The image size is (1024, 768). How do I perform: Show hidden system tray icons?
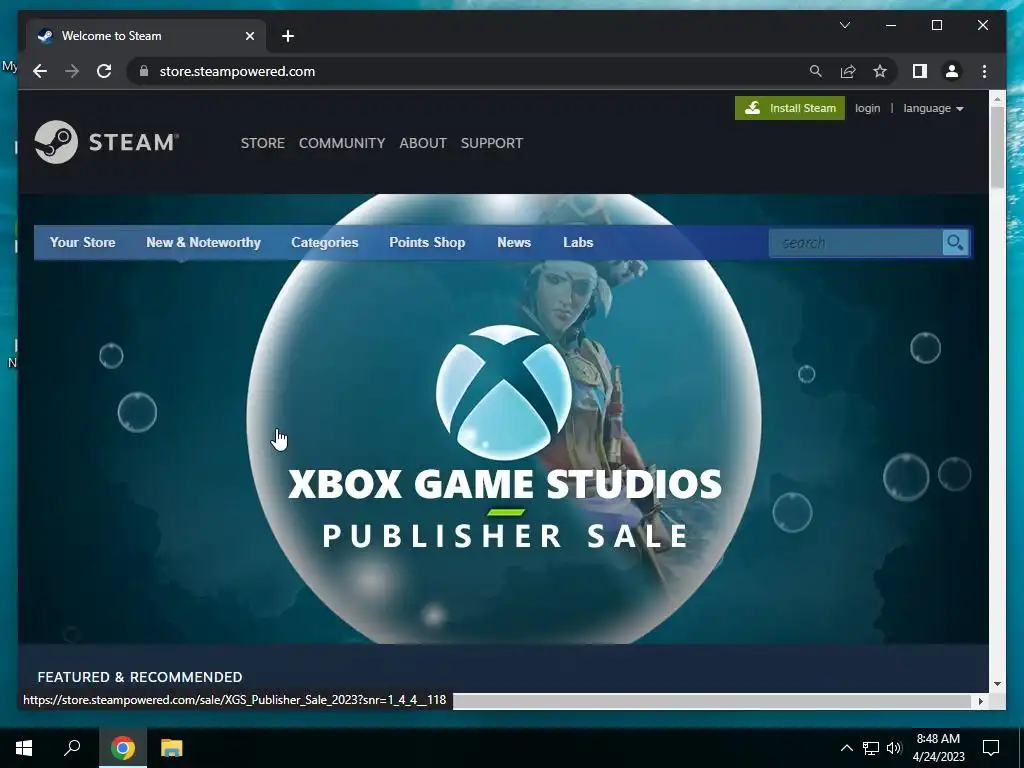(x=846, y=748)
